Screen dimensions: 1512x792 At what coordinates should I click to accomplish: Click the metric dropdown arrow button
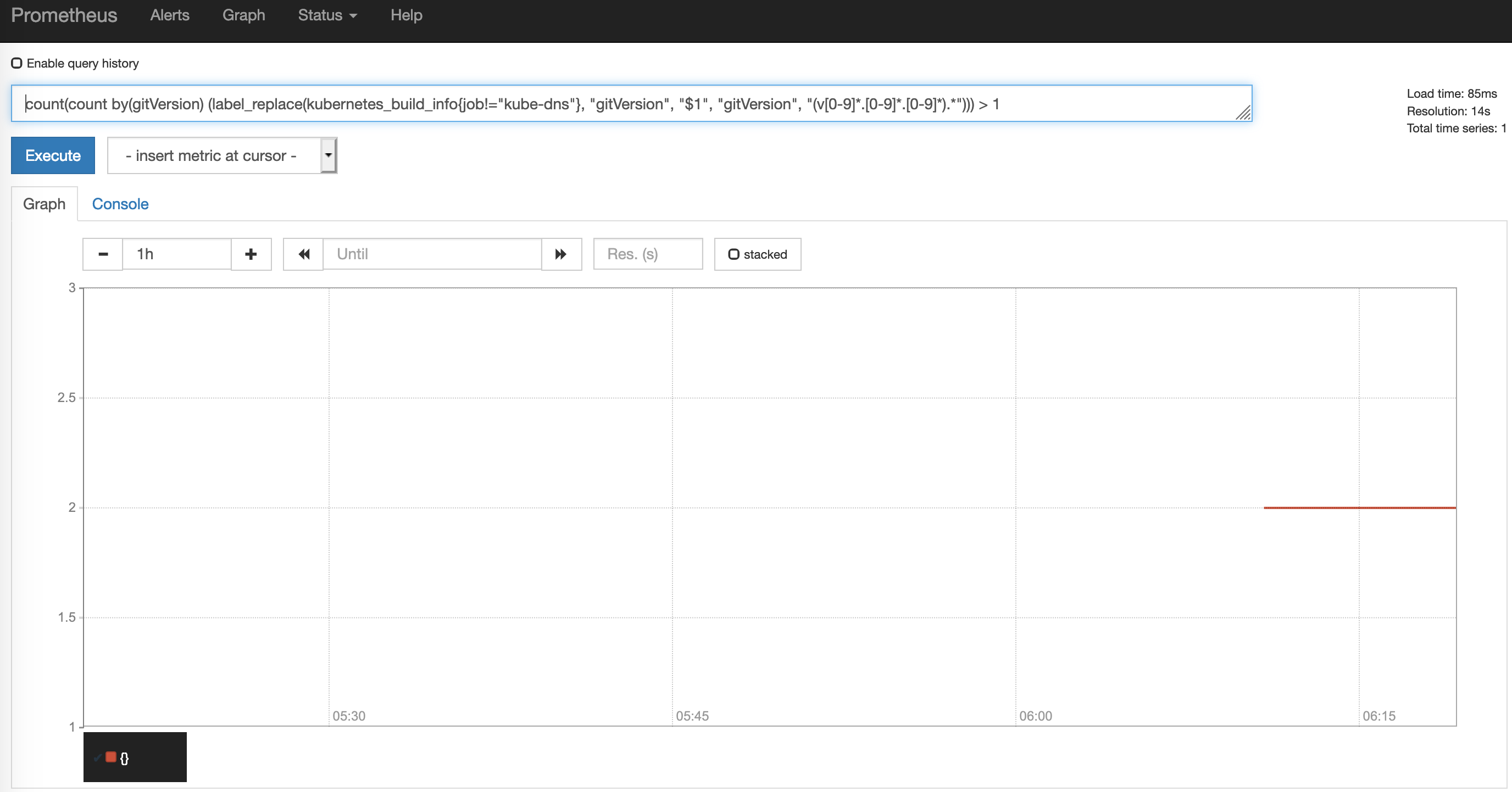click(329, 155)
